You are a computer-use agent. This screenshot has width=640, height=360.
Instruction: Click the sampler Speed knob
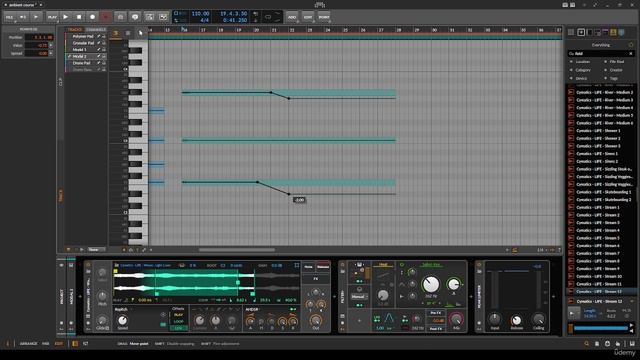pos(122,320)
